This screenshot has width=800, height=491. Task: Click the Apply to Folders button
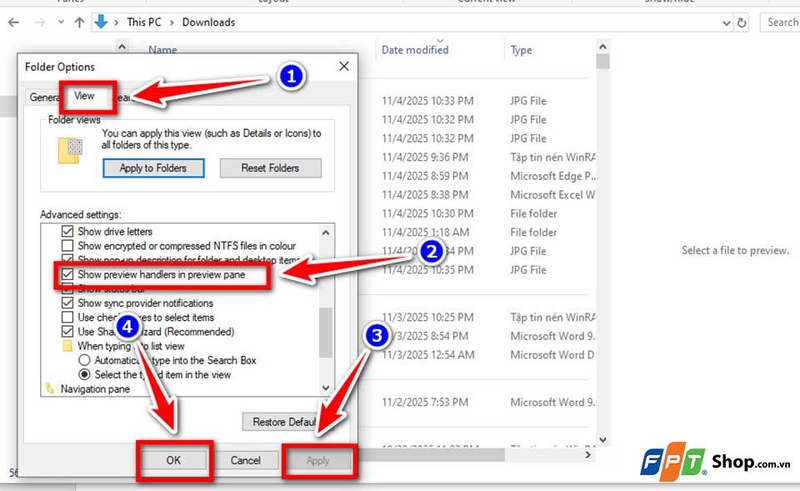point(153,168)
